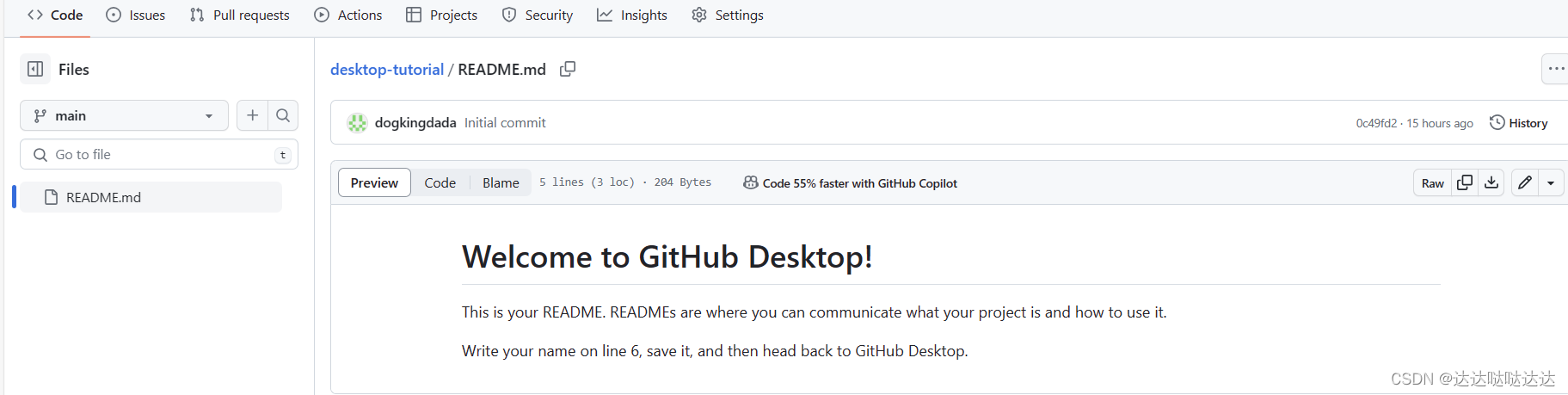The width and height of the screenshot is (1568, 395).
Task: Open the main branch dropdown
Action: pyautogui.click(x=124, y=115)
